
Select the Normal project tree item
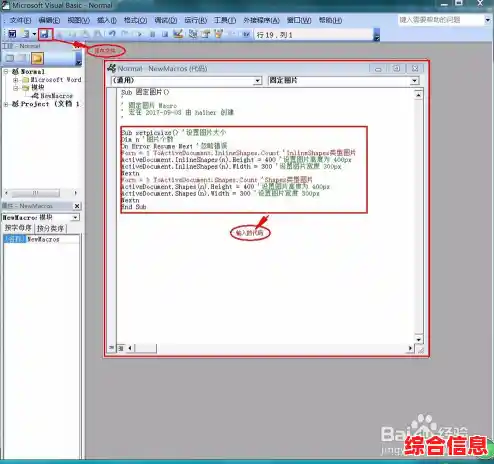pos(28,72)
